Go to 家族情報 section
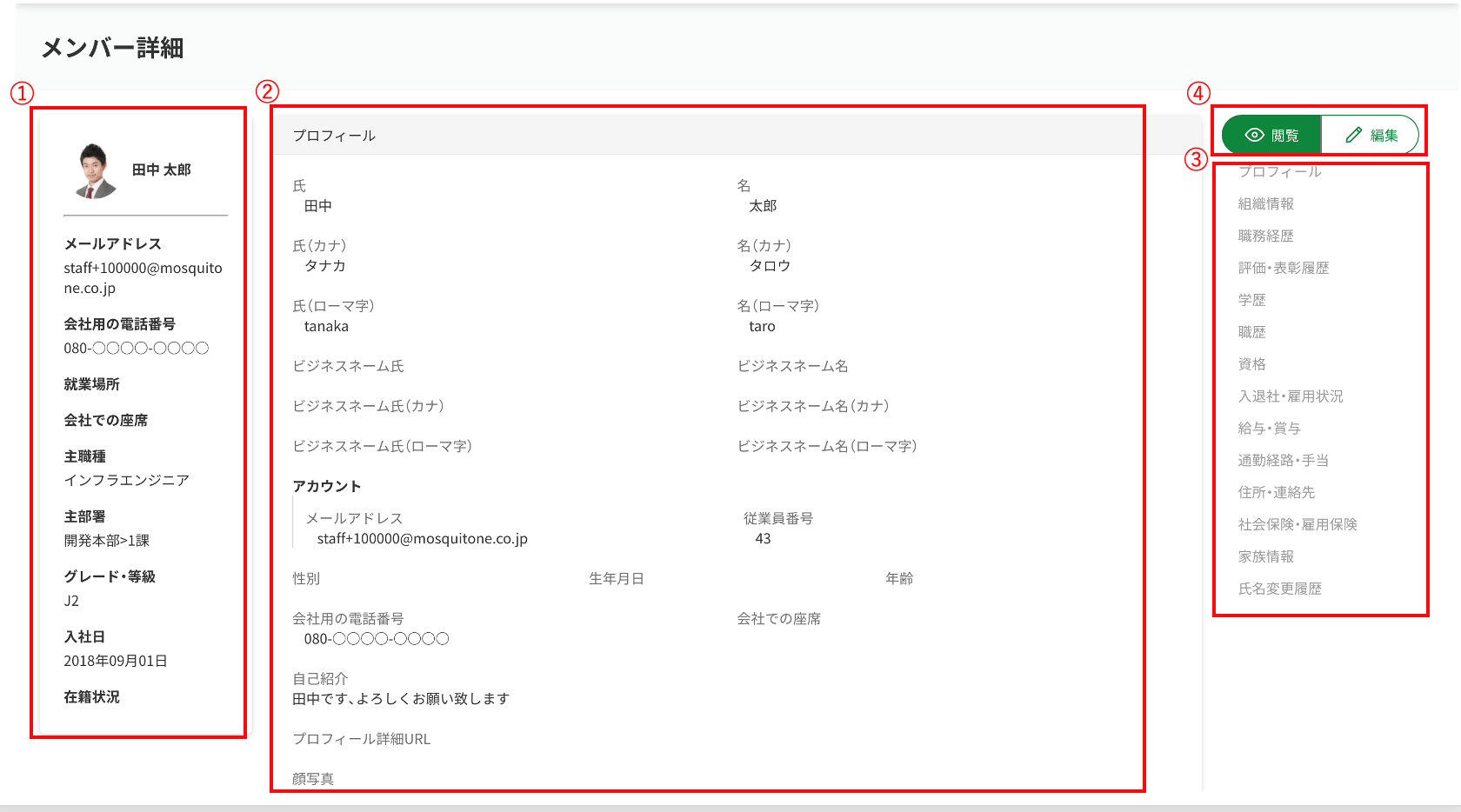This screenshot has height=812, width=1461. (1265, 556)
